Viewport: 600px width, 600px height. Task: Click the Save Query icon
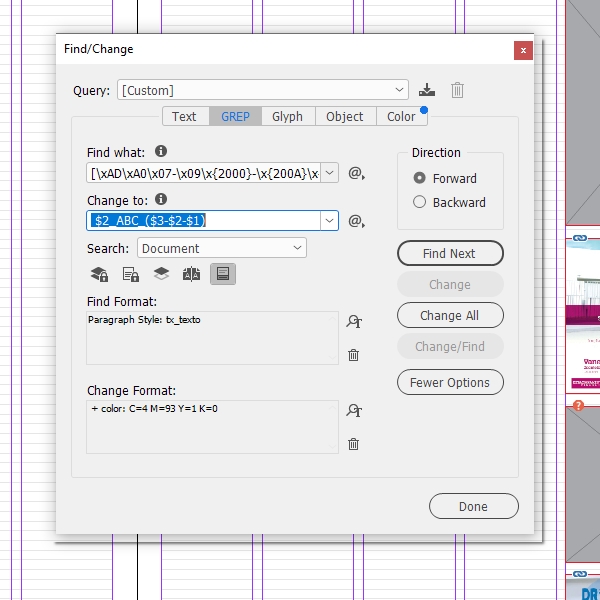428,90
